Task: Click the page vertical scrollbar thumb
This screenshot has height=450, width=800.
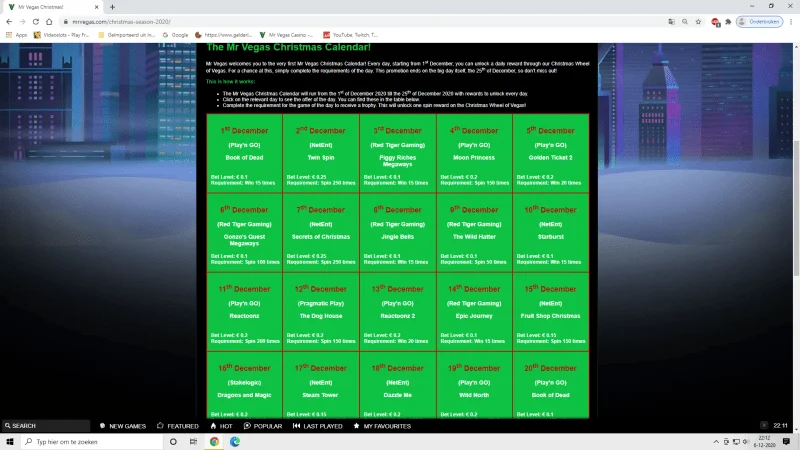Action: tap(796, 209)
